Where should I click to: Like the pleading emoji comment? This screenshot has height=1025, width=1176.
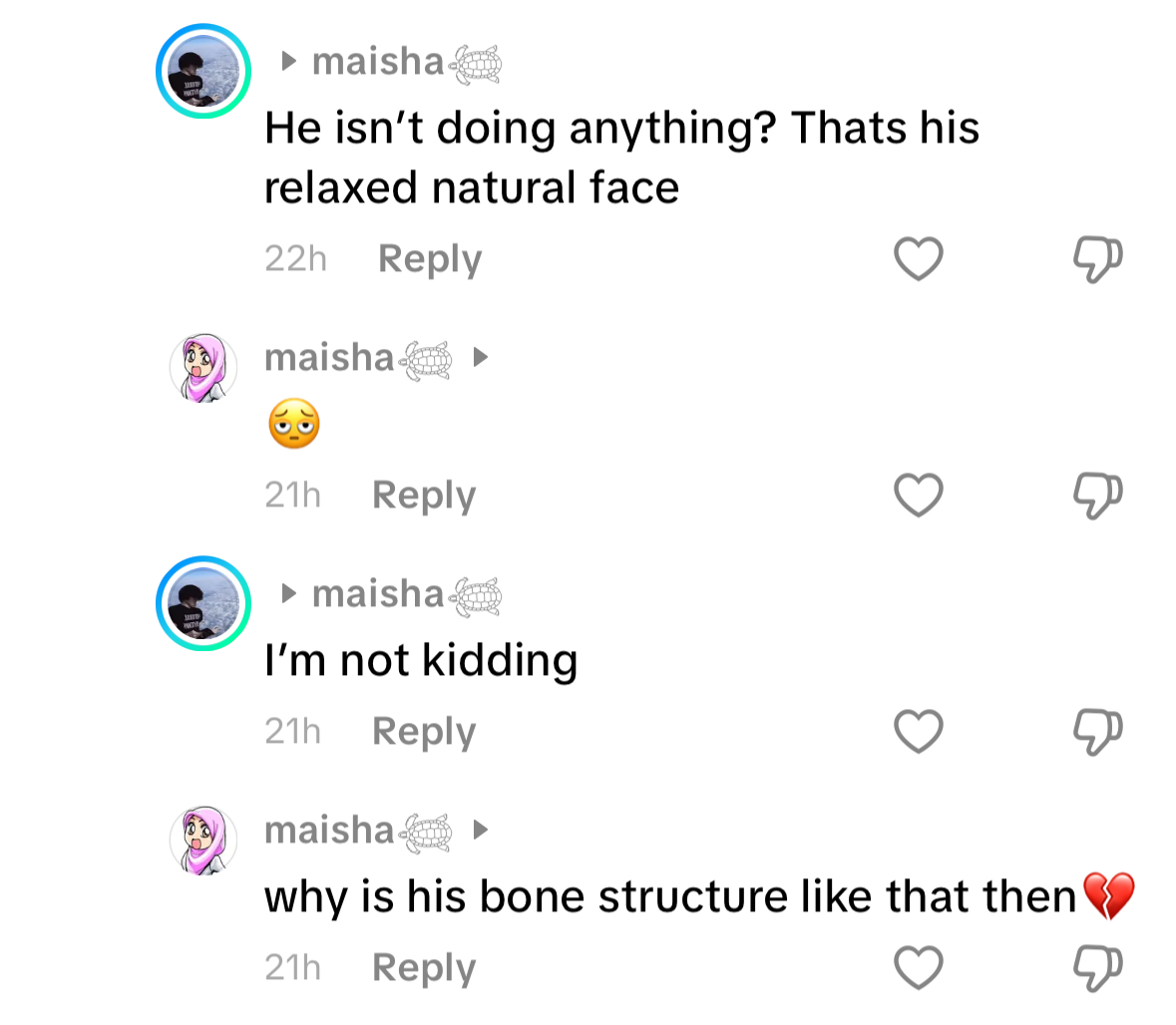coord(918,496)
